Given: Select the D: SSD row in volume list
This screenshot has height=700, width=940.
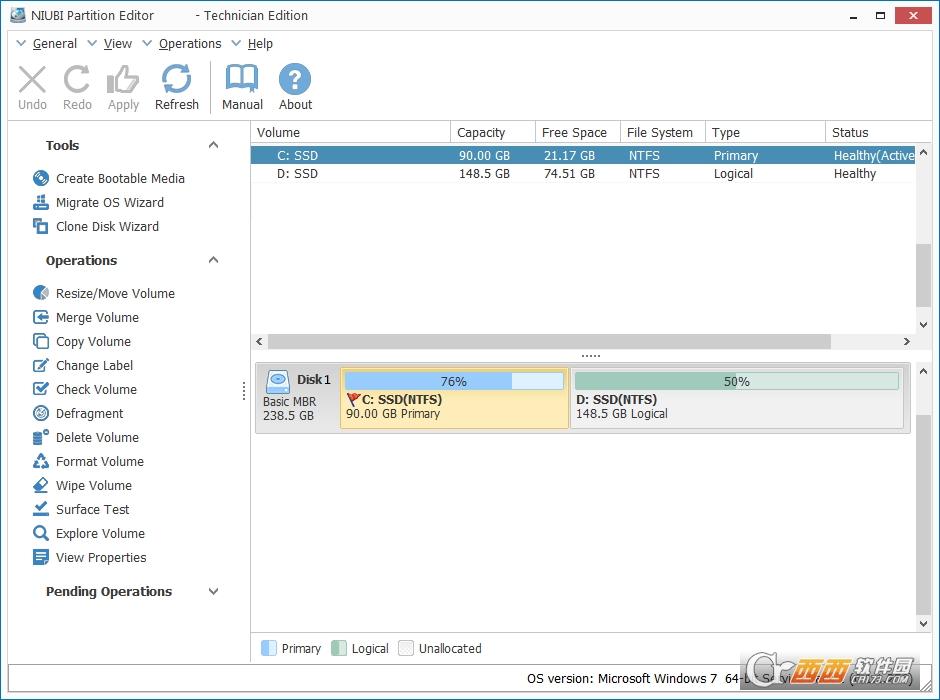Looking at the screenshot, I should pyautogui.click(x=583, y=174).
